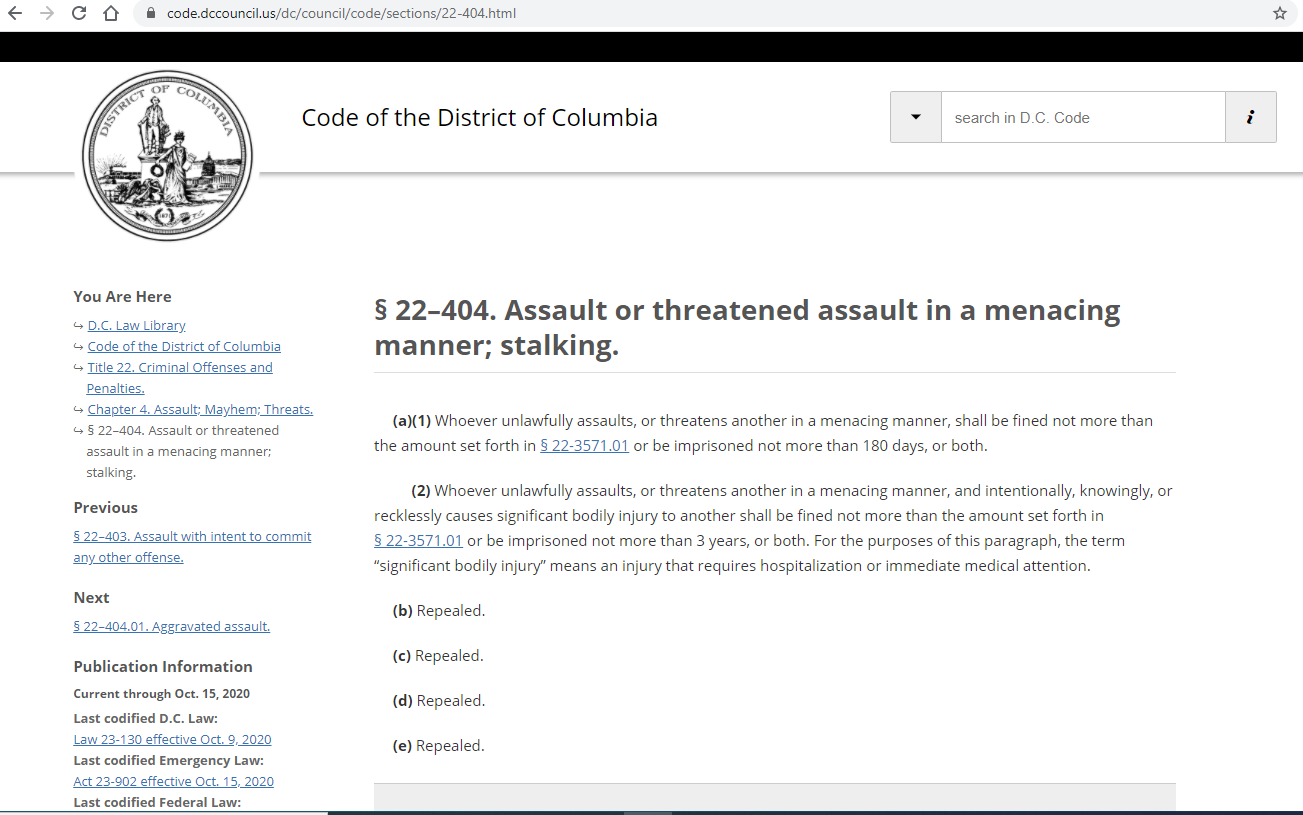Click the browser address bar URL
1303x815 pixels.
tap(341, 14)
